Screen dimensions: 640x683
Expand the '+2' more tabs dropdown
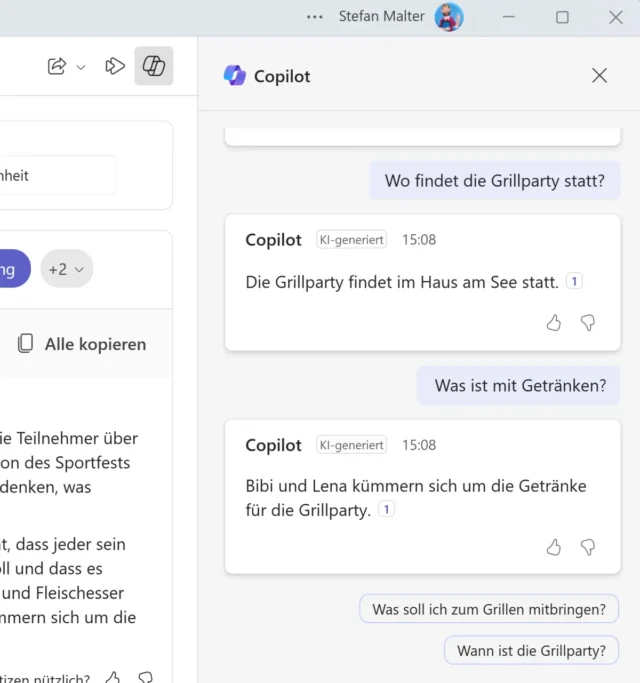67,269
